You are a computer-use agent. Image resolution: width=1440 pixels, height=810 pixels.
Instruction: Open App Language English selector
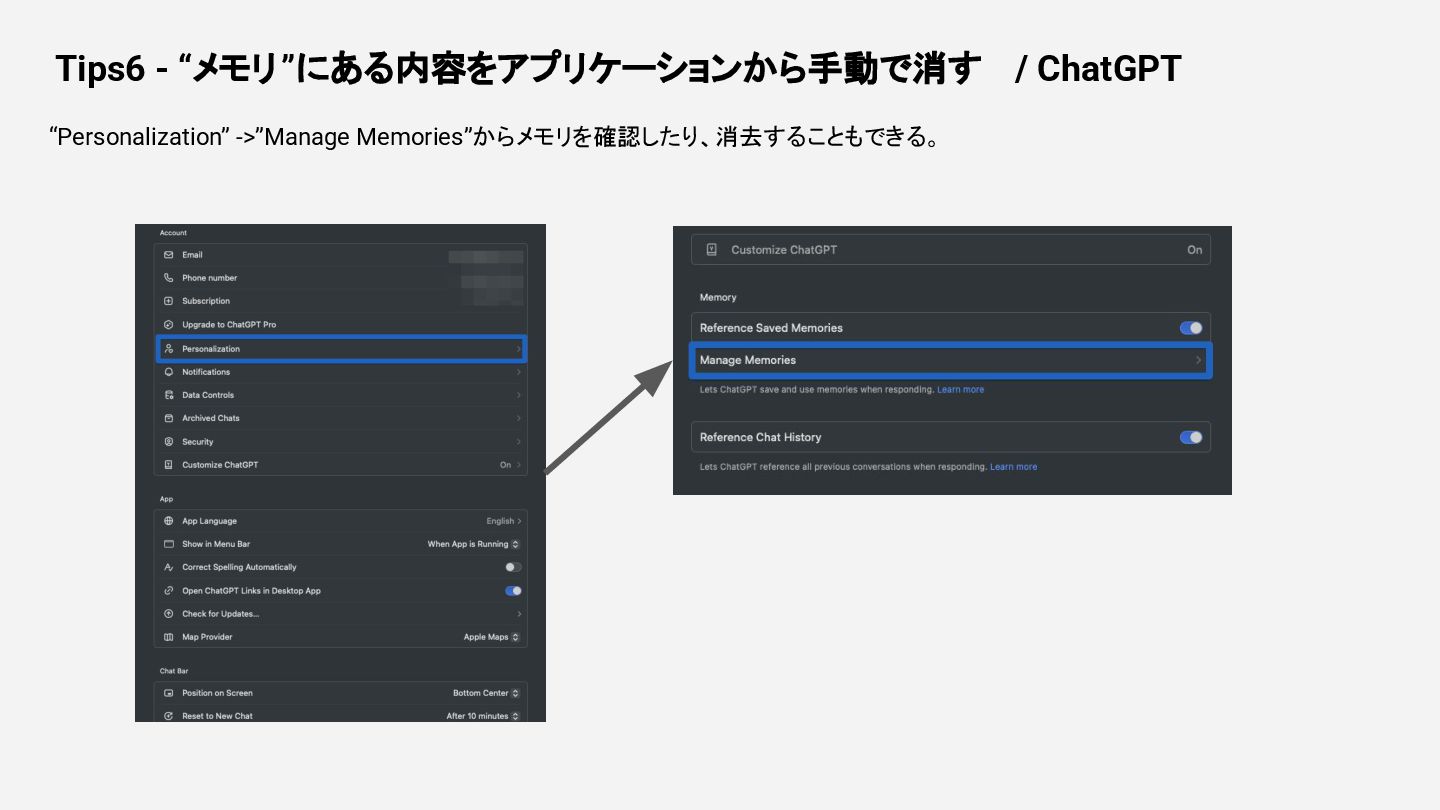tap(504, 521)
